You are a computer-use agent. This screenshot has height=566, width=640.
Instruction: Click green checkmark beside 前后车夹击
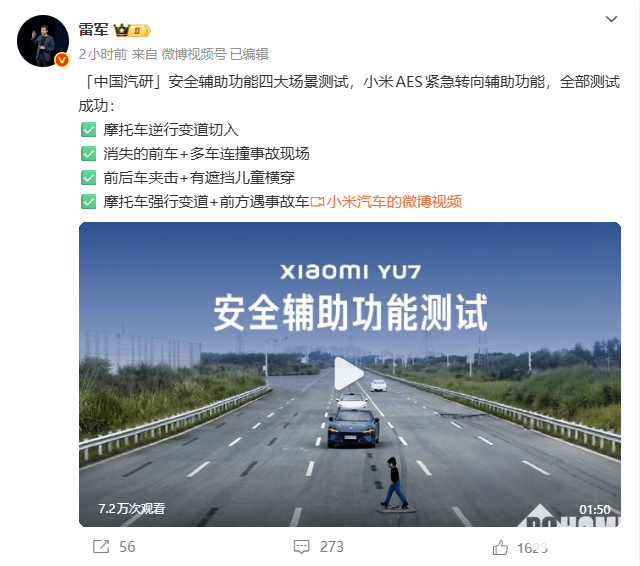[x=89, y=178]
